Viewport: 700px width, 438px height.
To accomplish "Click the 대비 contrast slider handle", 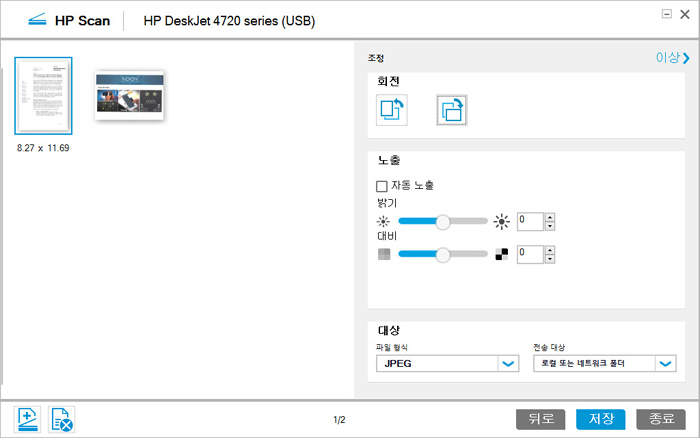I will (443, 254).
